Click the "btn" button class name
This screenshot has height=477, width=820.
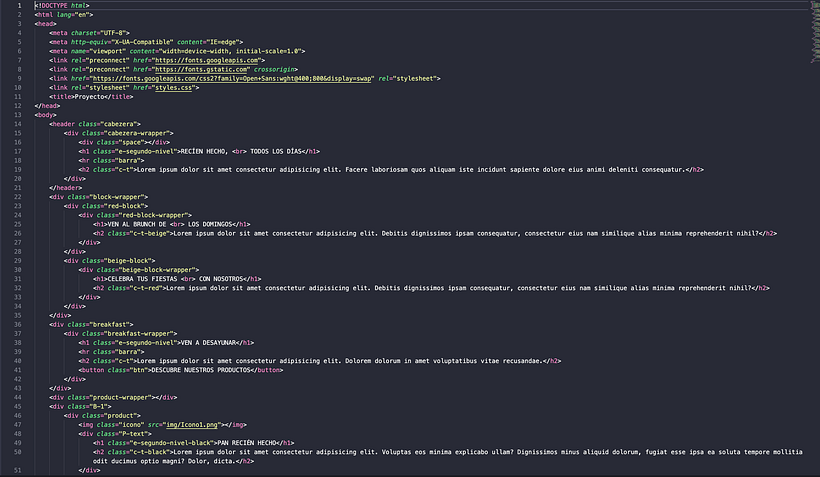[x=139, y=370]
